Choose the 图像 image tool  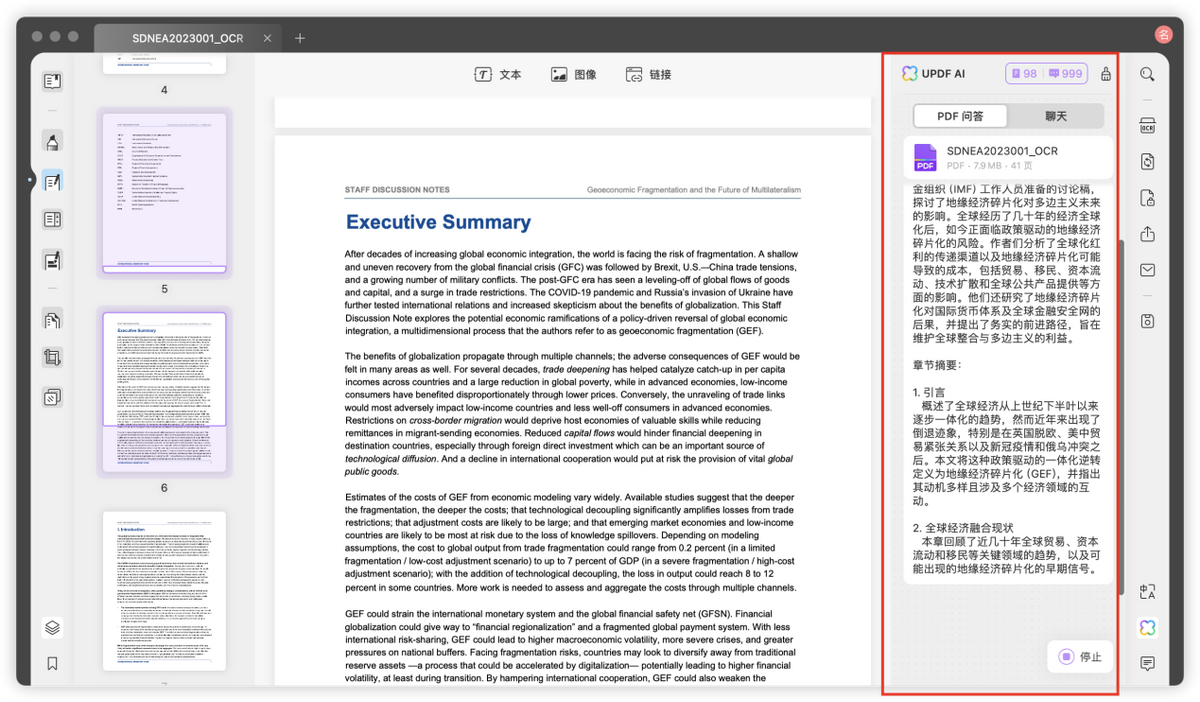click(573, 75)
